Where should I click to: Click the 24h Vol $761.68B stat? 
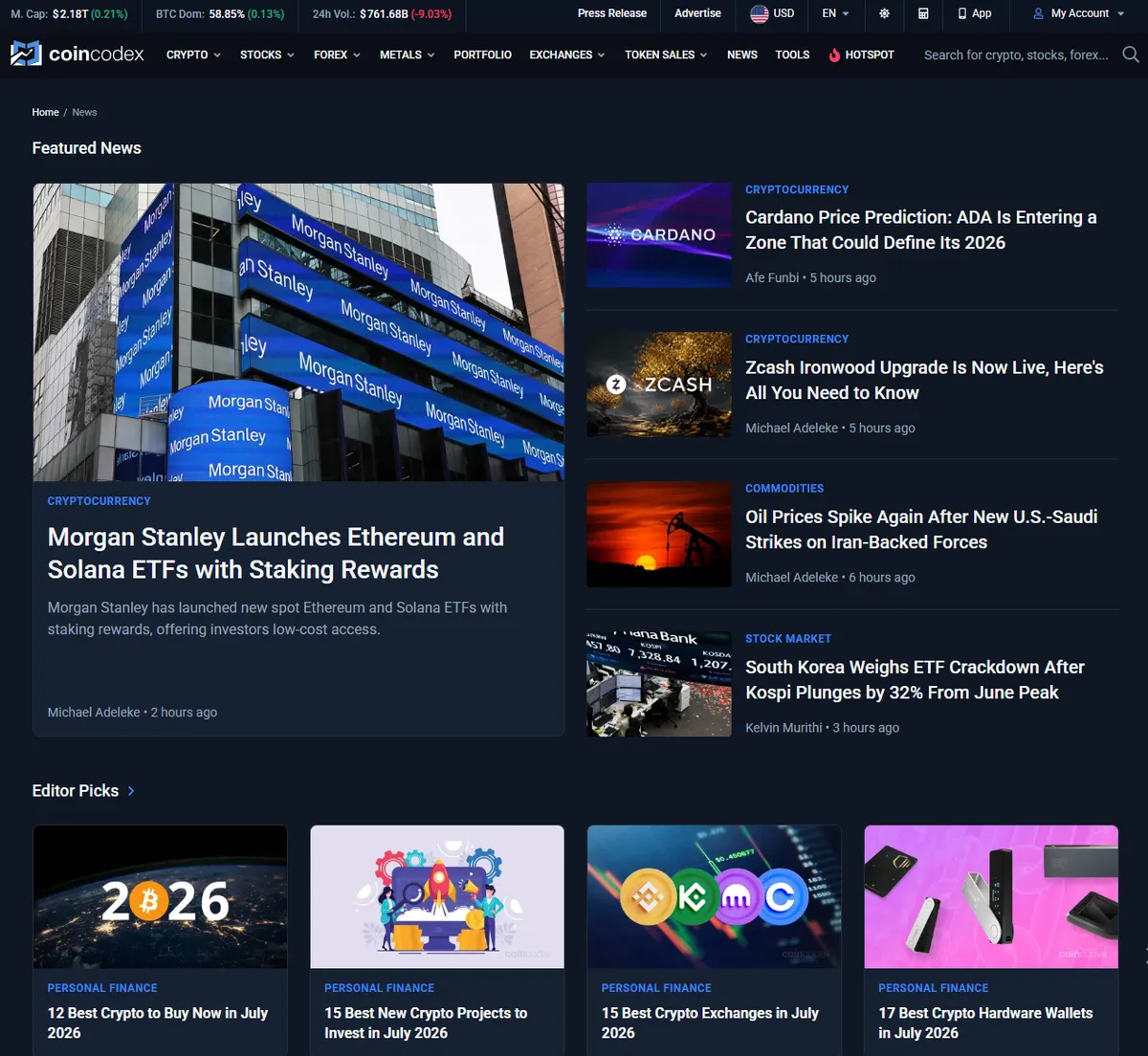382,14
